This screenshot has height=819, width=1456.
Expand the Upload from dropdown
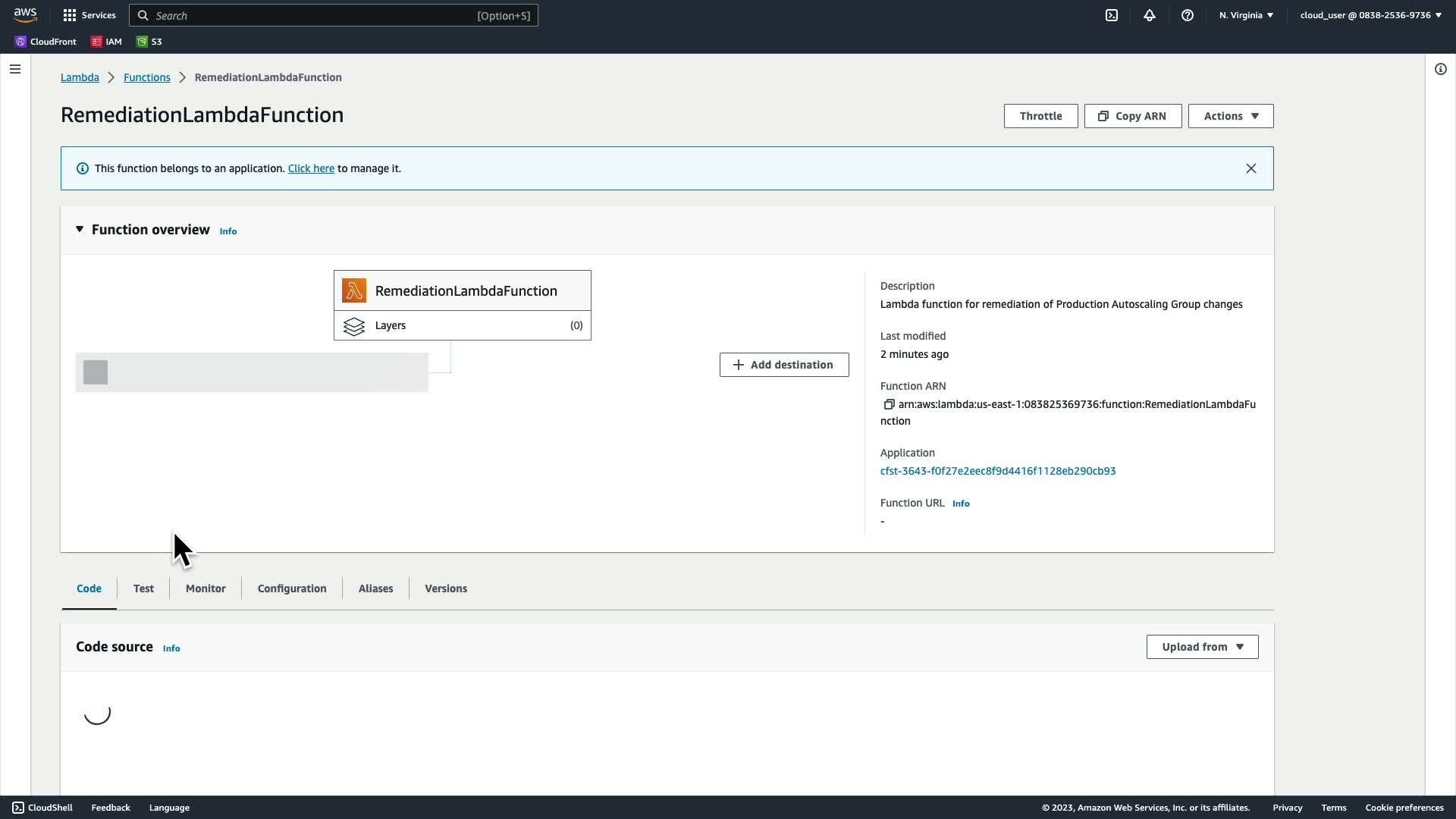(1202, 647)
